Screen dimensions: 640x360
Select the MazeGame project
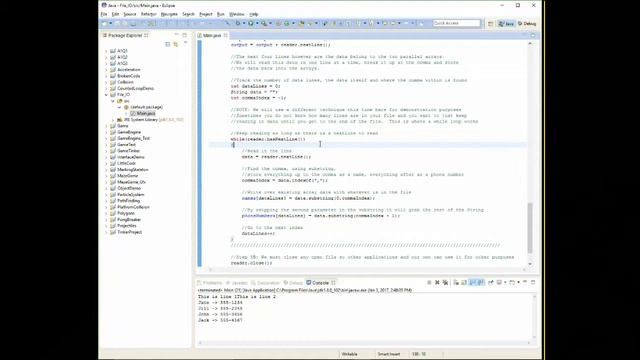(x=124, y=176)
